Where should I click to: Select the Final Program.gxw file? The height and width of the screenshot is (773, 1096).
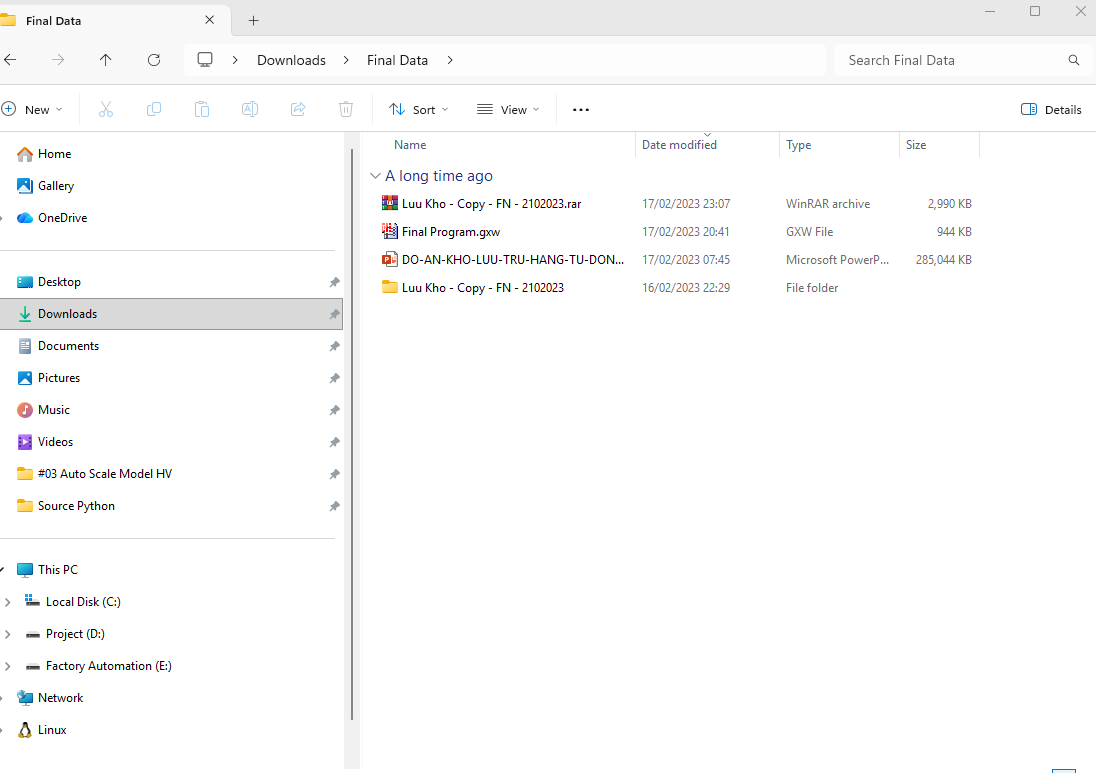(450, 232)
